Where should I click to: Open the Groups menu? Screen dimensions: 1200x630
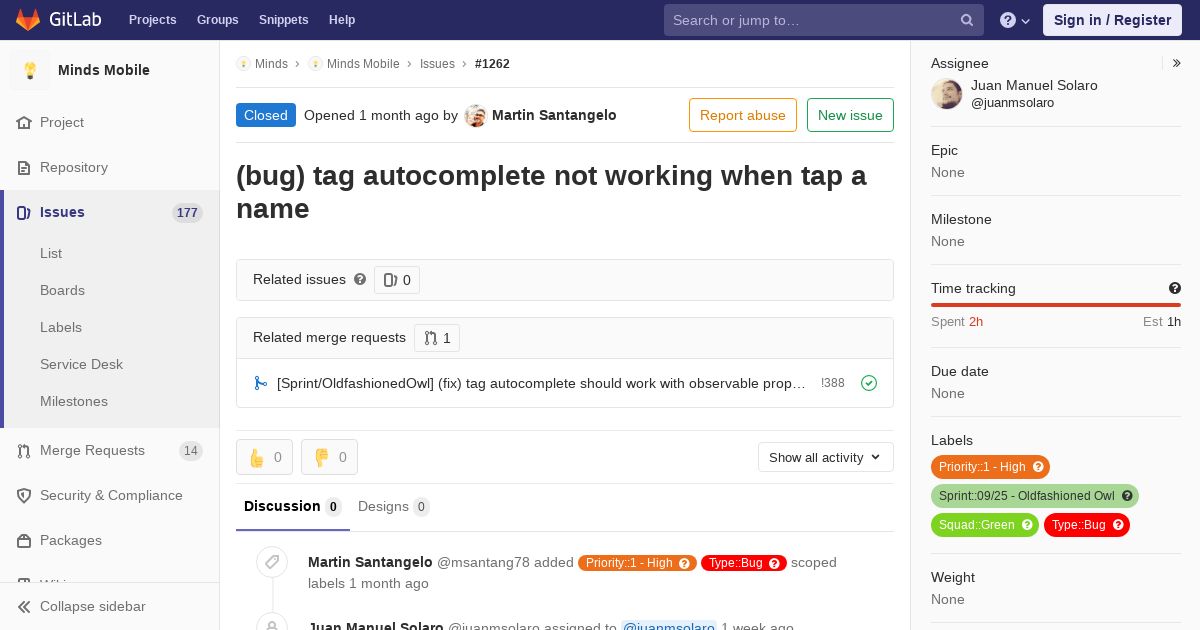(x=217, y=20)
